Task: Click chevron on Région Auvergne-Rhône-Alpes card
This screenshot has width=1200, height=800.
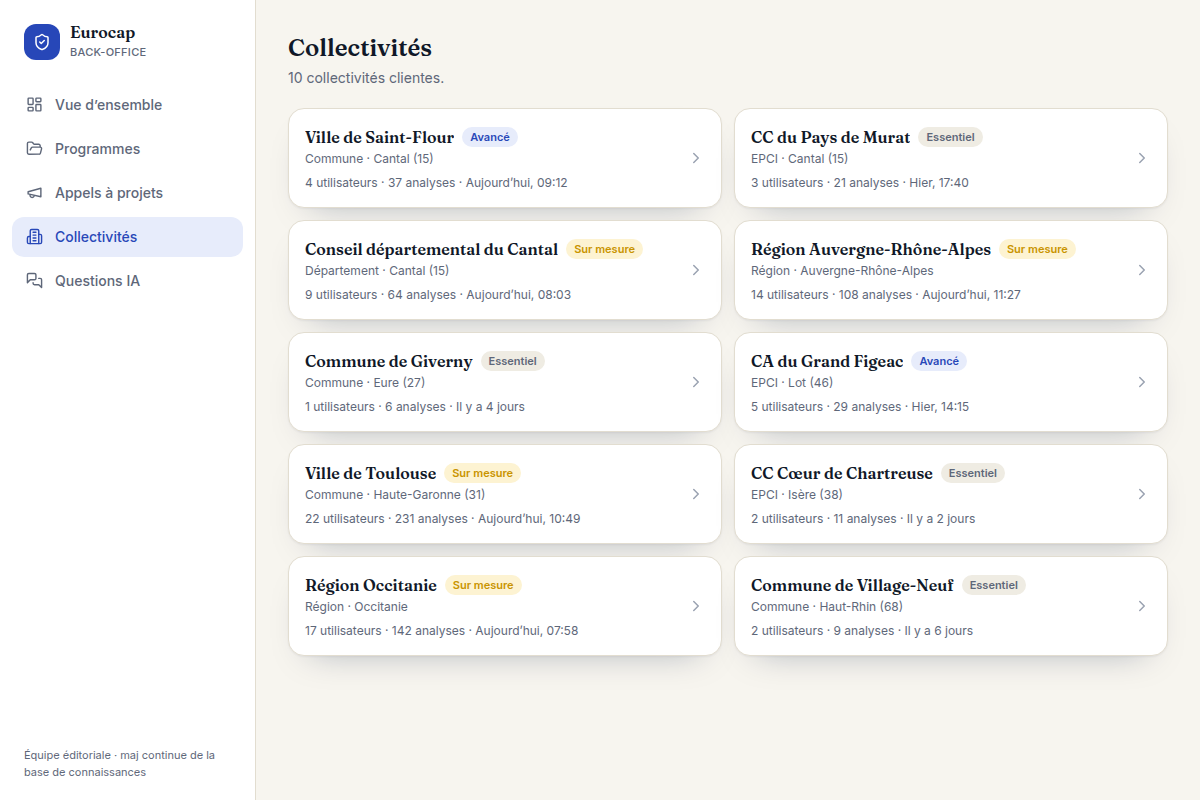Action: coord(1142,270)
